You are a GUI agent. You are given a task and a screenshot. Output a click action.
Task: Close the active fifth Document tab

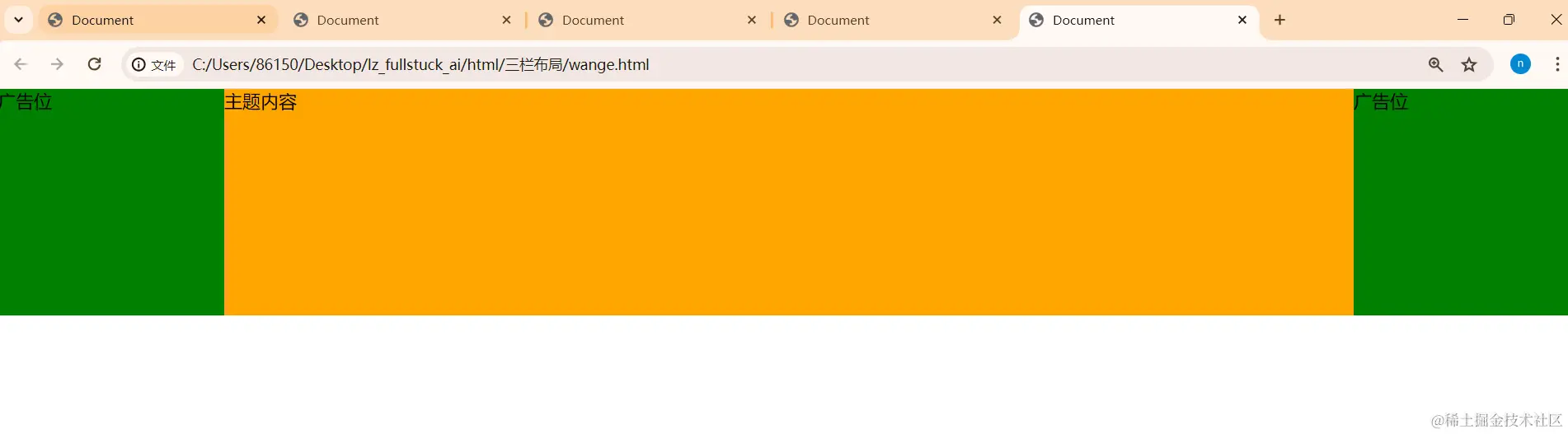(1242, 20)
